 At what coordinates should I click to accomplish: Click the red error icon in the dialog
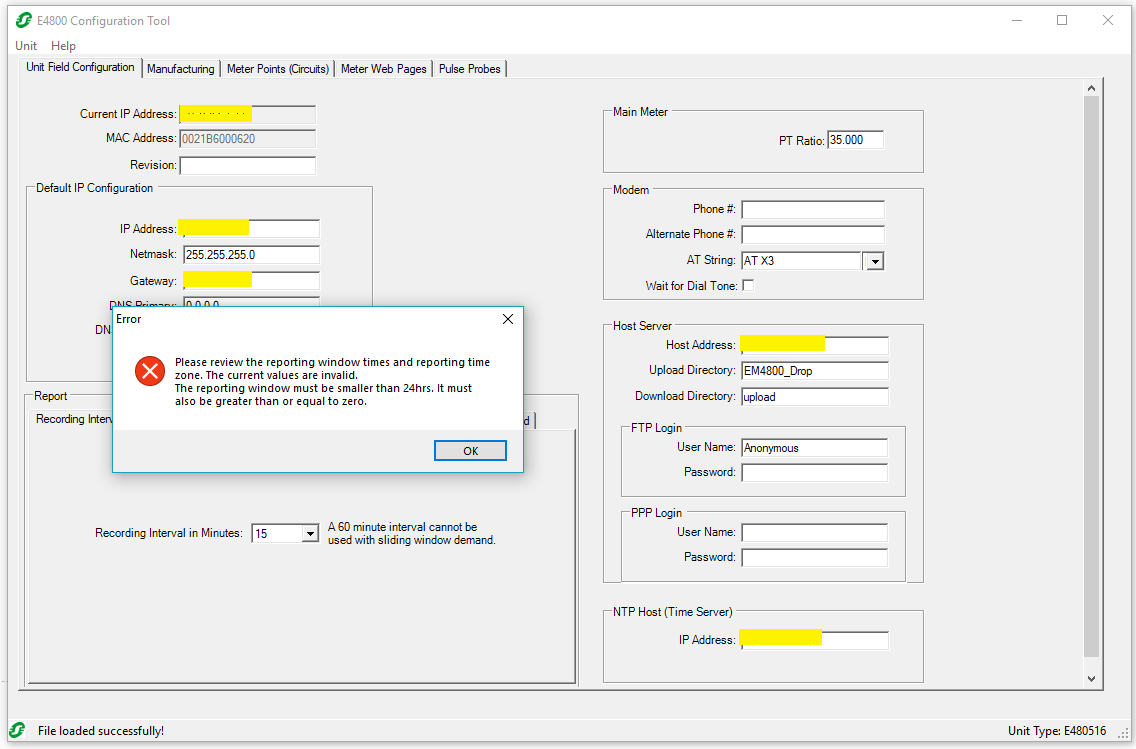click(x=150, y=372)
